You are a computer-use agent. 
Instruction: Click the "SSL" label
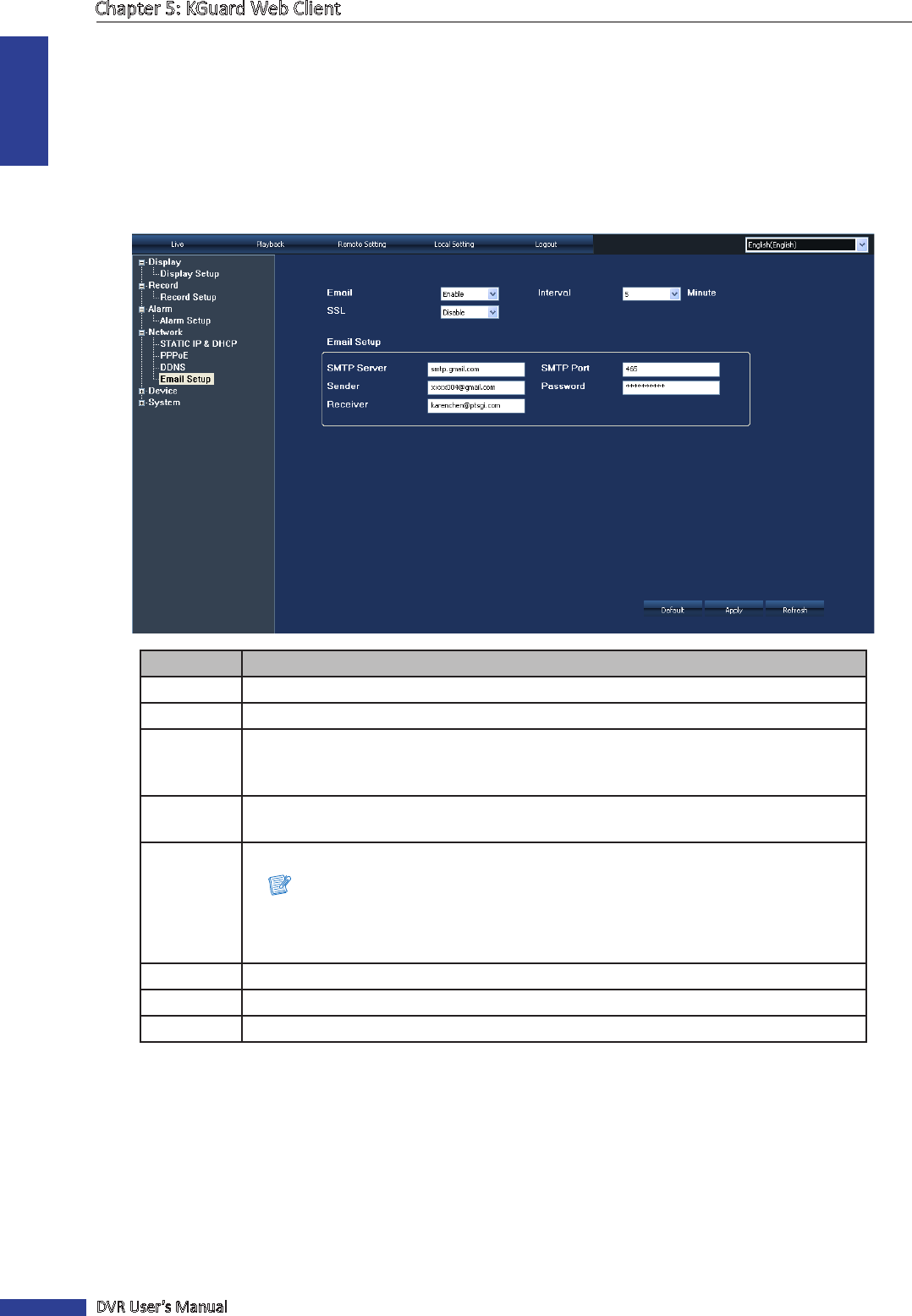pyautogui.click(x=336, y=311)
